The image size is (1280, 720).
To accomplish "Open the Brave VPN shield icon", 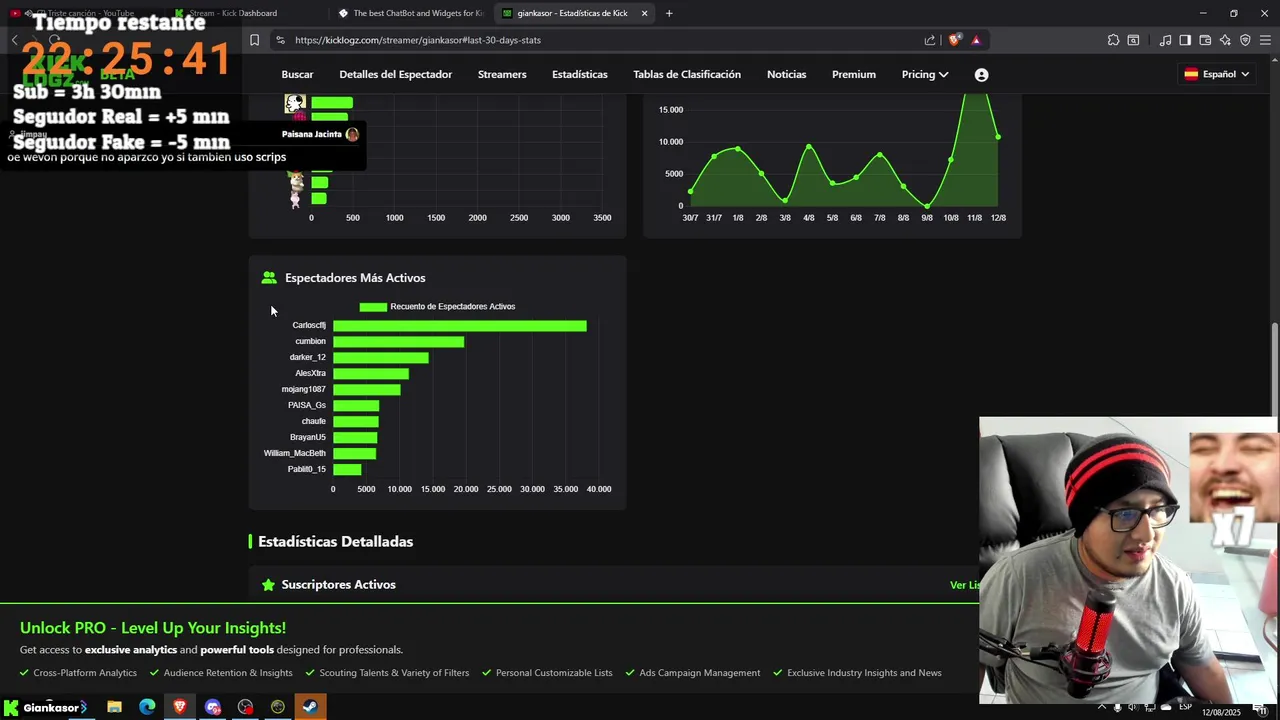I will click(x=1245, y=40).
